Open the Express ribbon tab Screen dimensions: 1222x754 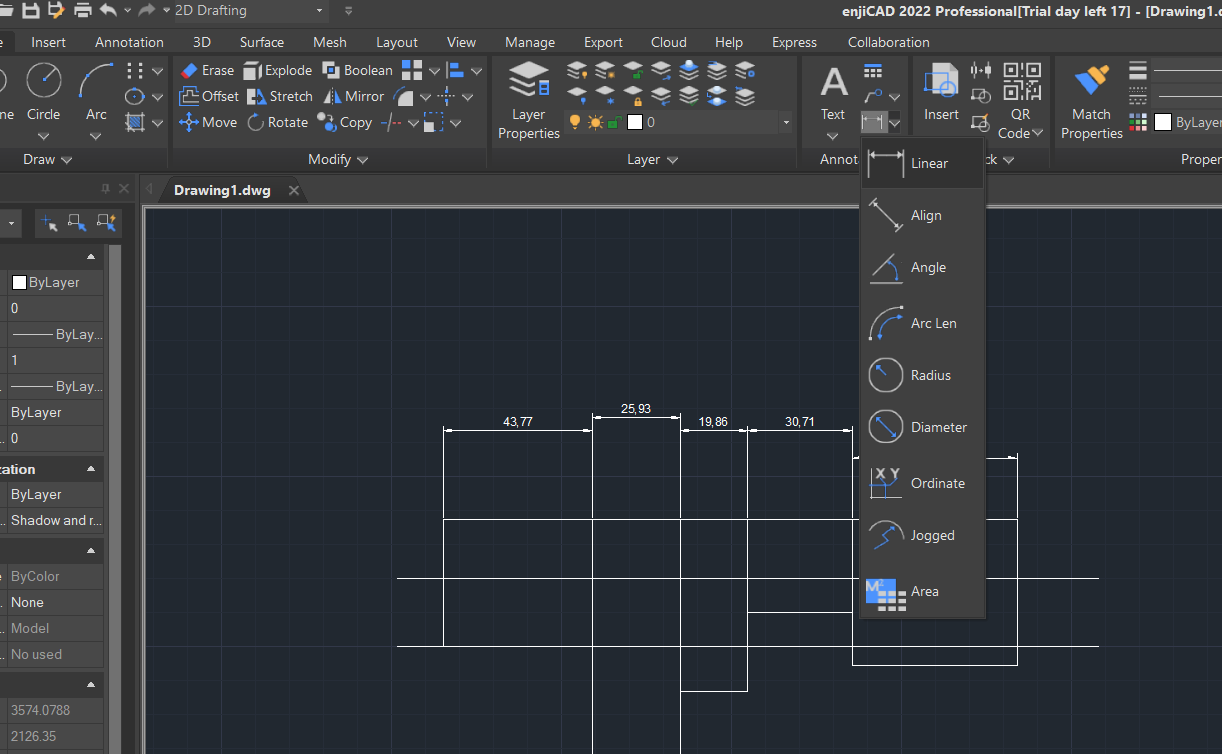click(x=795, y=42)
